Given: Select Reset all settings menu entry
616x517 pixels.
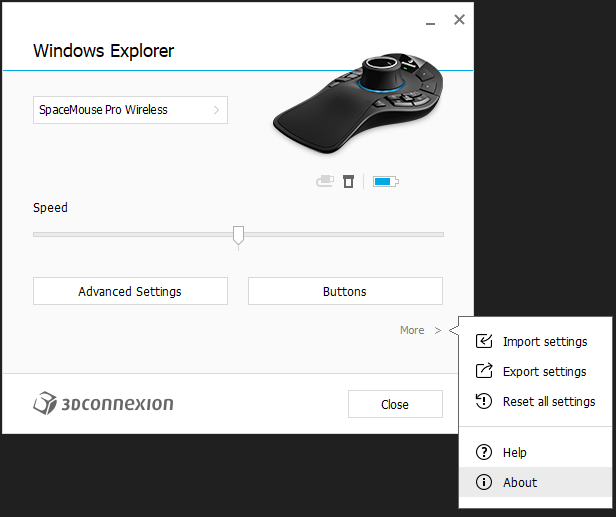Looking at the screenshot, I should point(535,402).
